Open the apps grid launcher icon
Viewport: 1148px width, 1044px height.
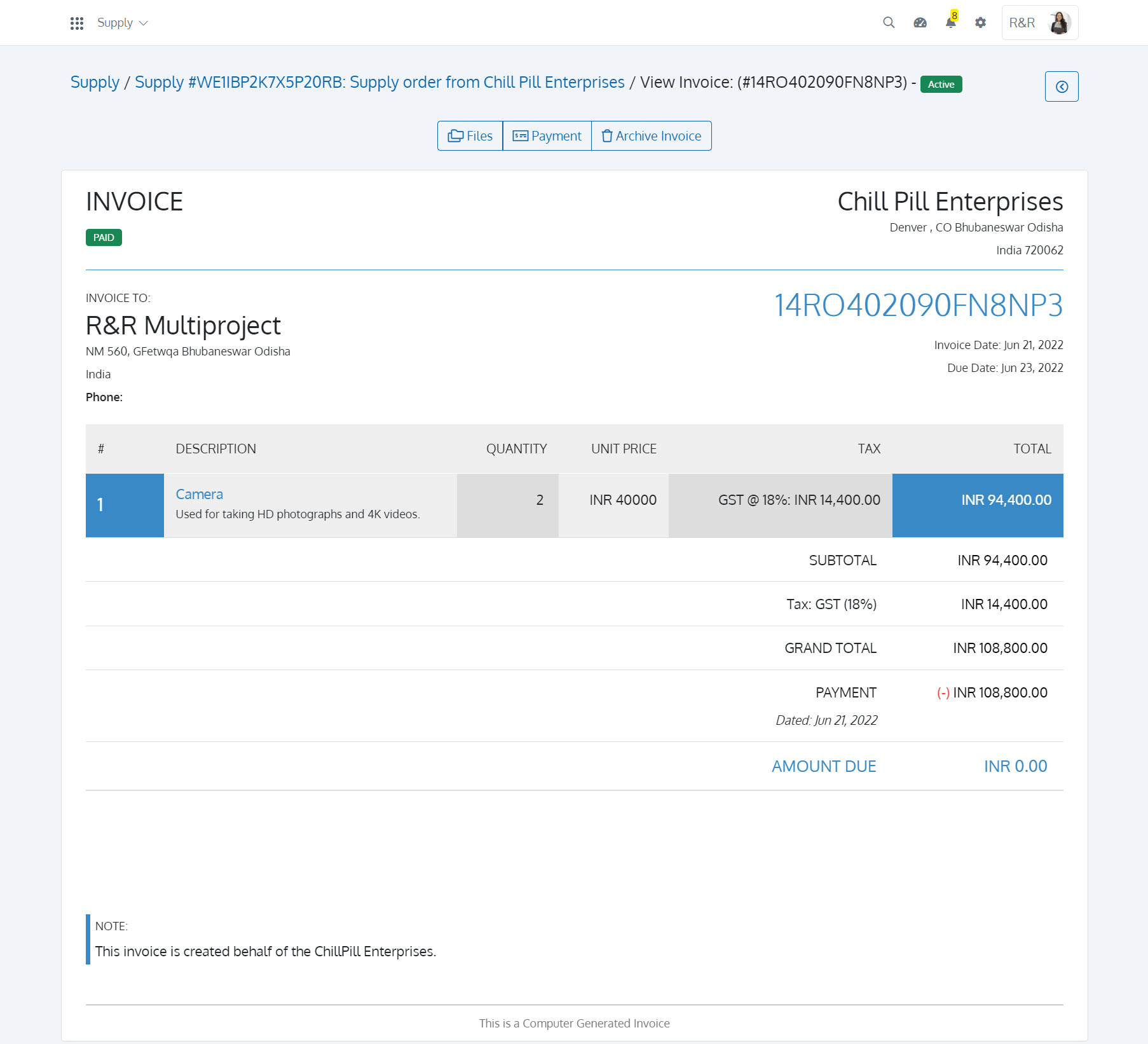click(77, 23)
